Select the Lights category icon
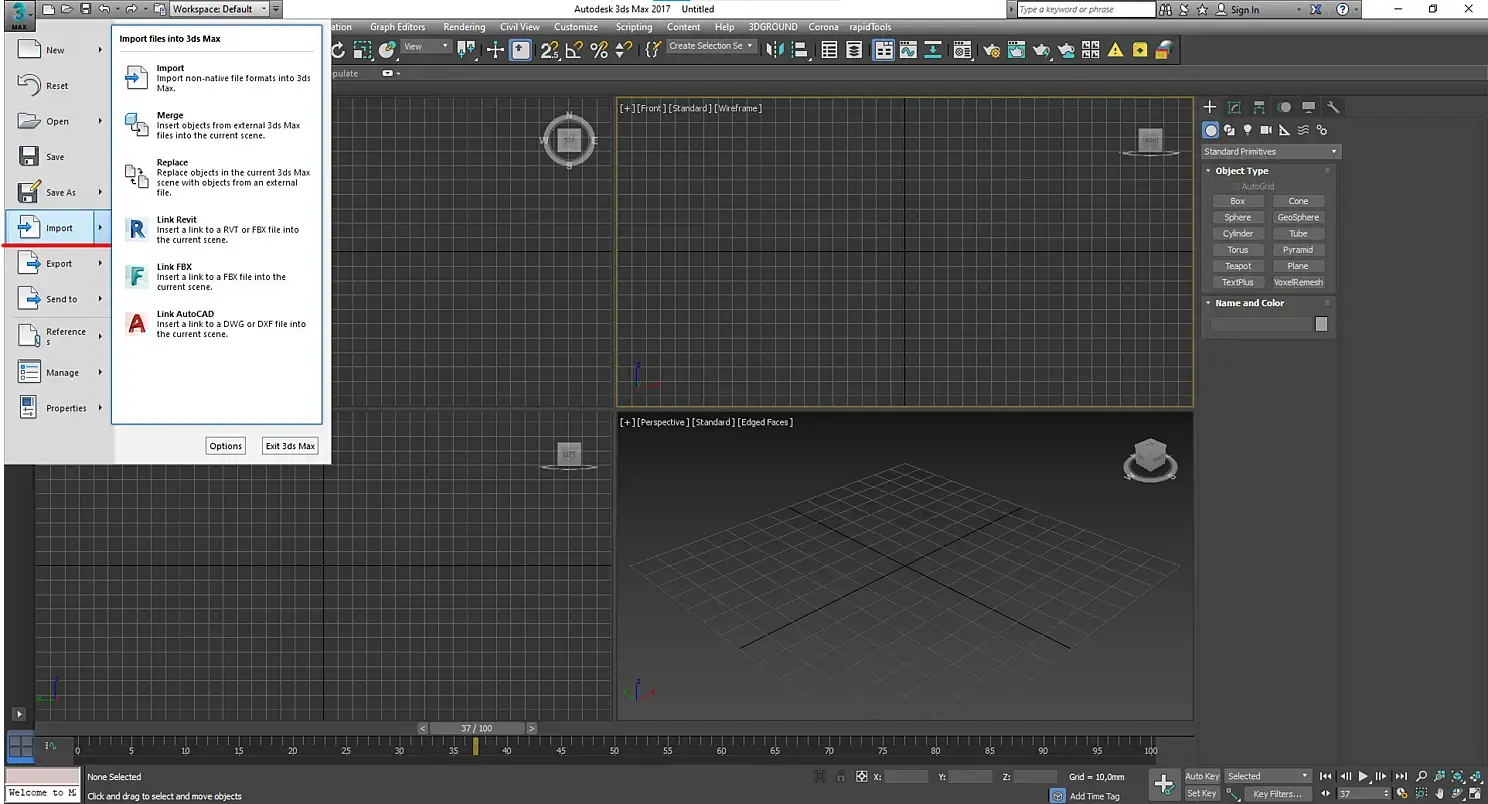 coord(1247,130)
